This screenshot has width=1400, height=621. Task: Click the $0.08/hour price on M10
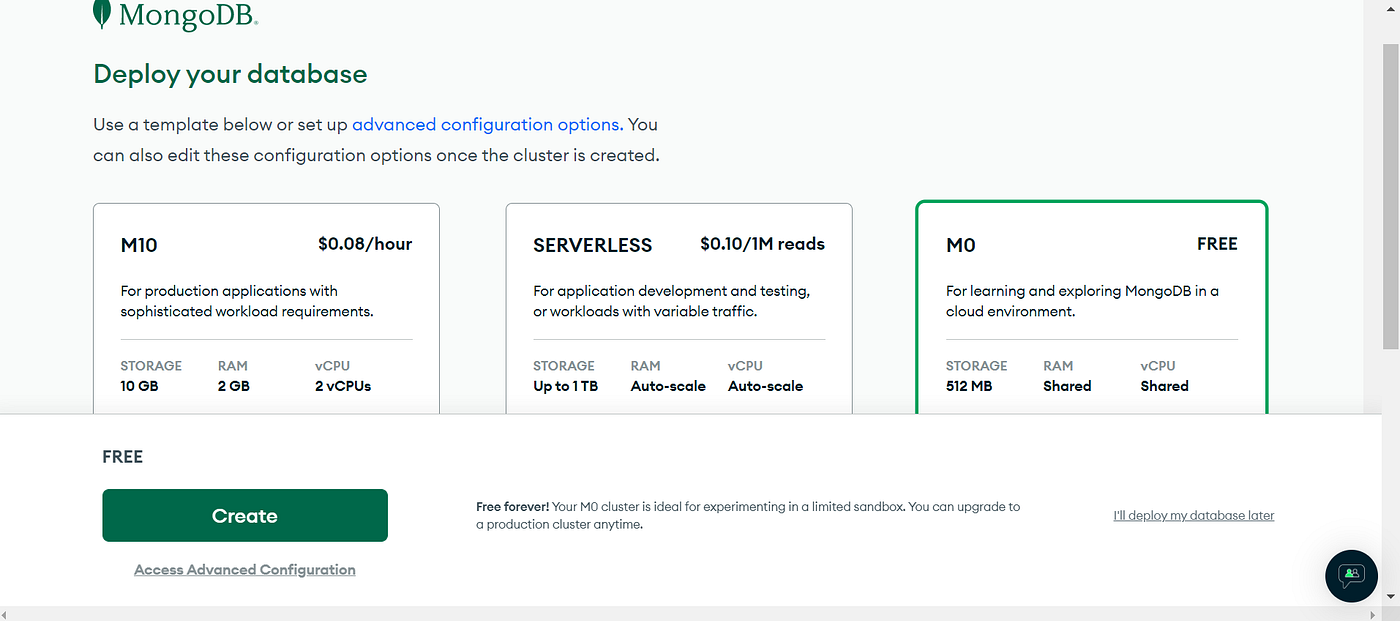(x=365, y=244)
